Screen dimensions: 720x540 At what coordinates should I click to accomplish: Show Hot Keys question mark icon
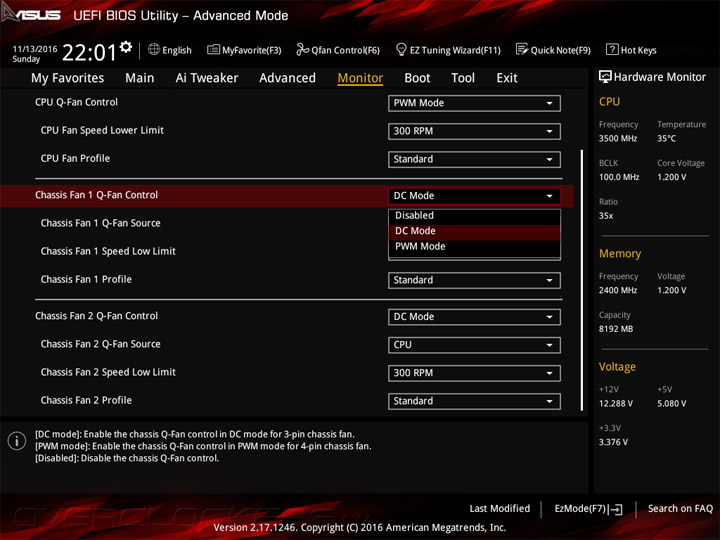612,49
